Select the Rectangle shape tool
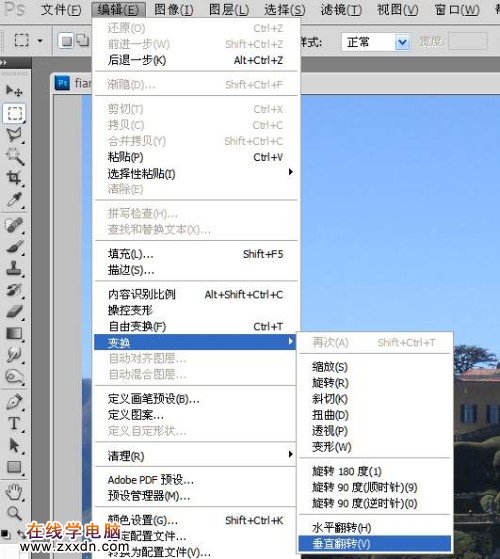Viewport: 500px width, 559px height. pos(14,467)
